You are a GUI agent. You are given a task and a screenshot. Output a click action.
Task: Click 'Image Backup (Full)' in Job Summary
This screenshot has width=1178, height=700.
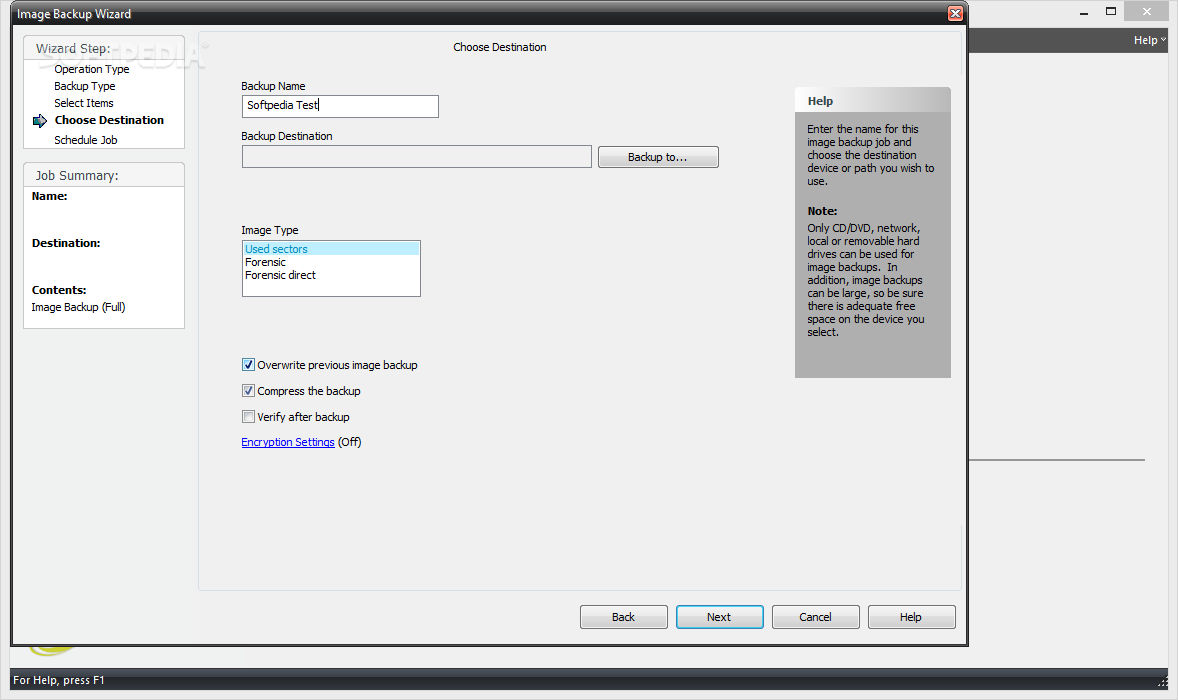79,307
